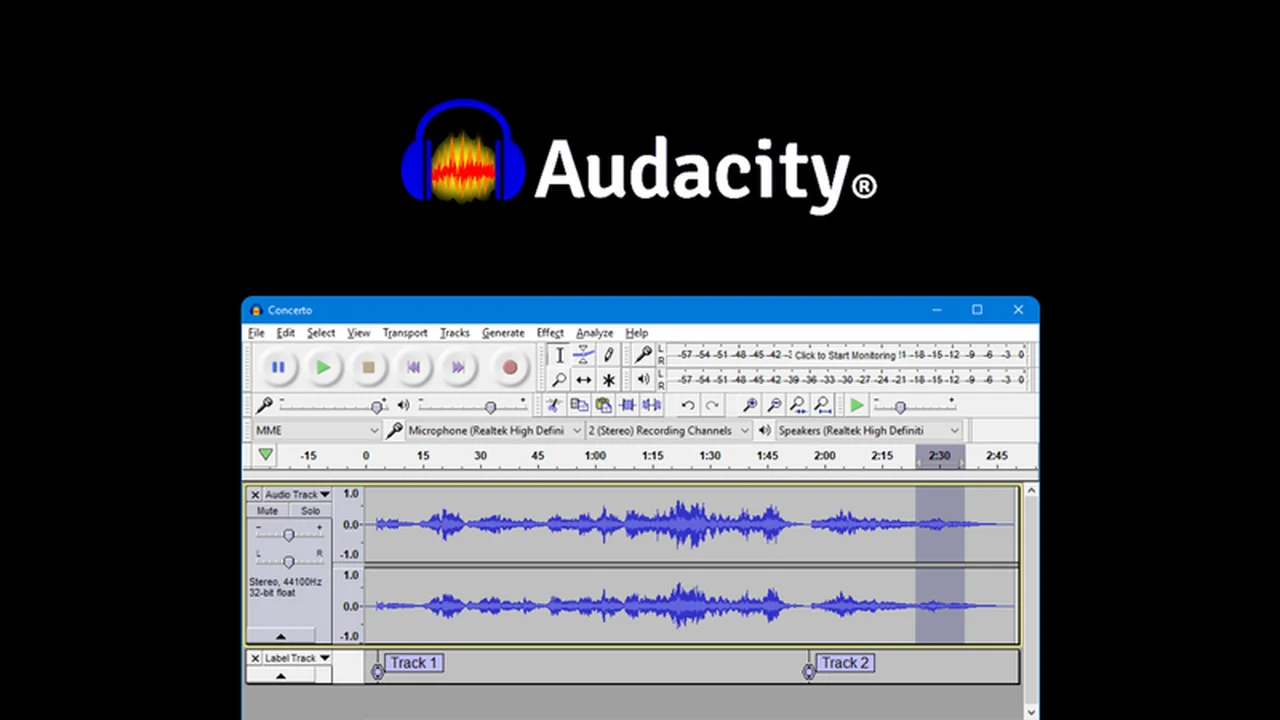Open the Select menu
The image size is (1280, 720).
[321, 333]
